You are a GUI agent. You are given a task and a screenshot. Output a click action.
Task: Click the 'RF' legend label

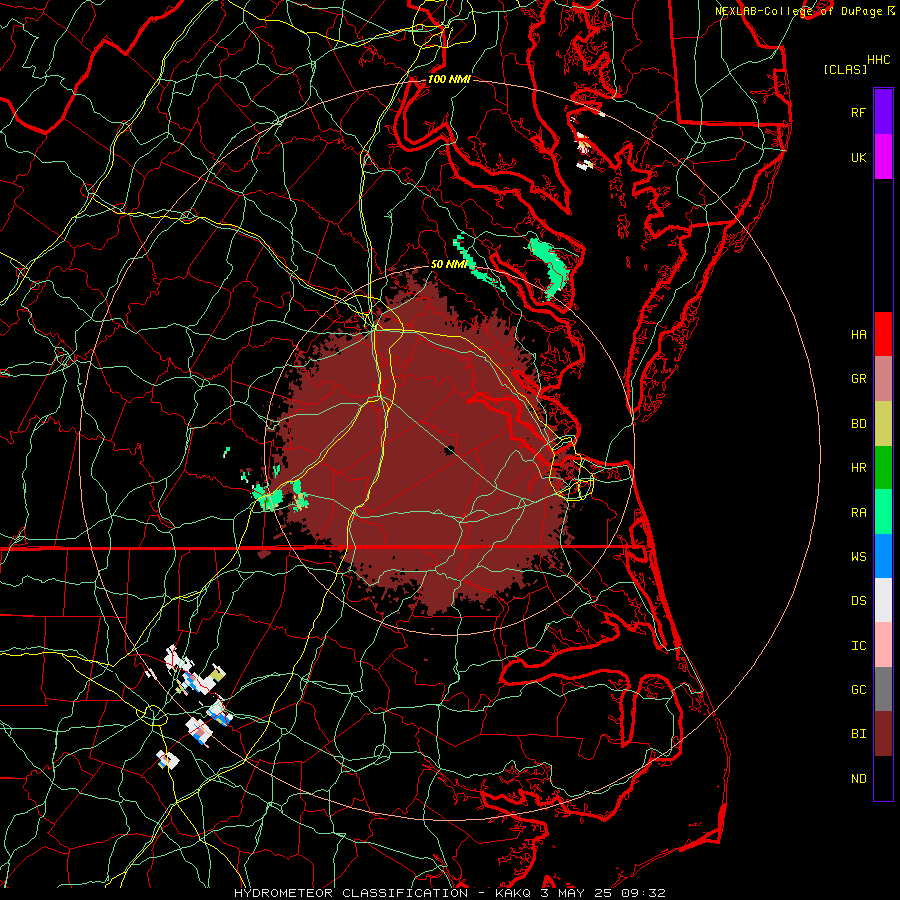pos(858,112)
